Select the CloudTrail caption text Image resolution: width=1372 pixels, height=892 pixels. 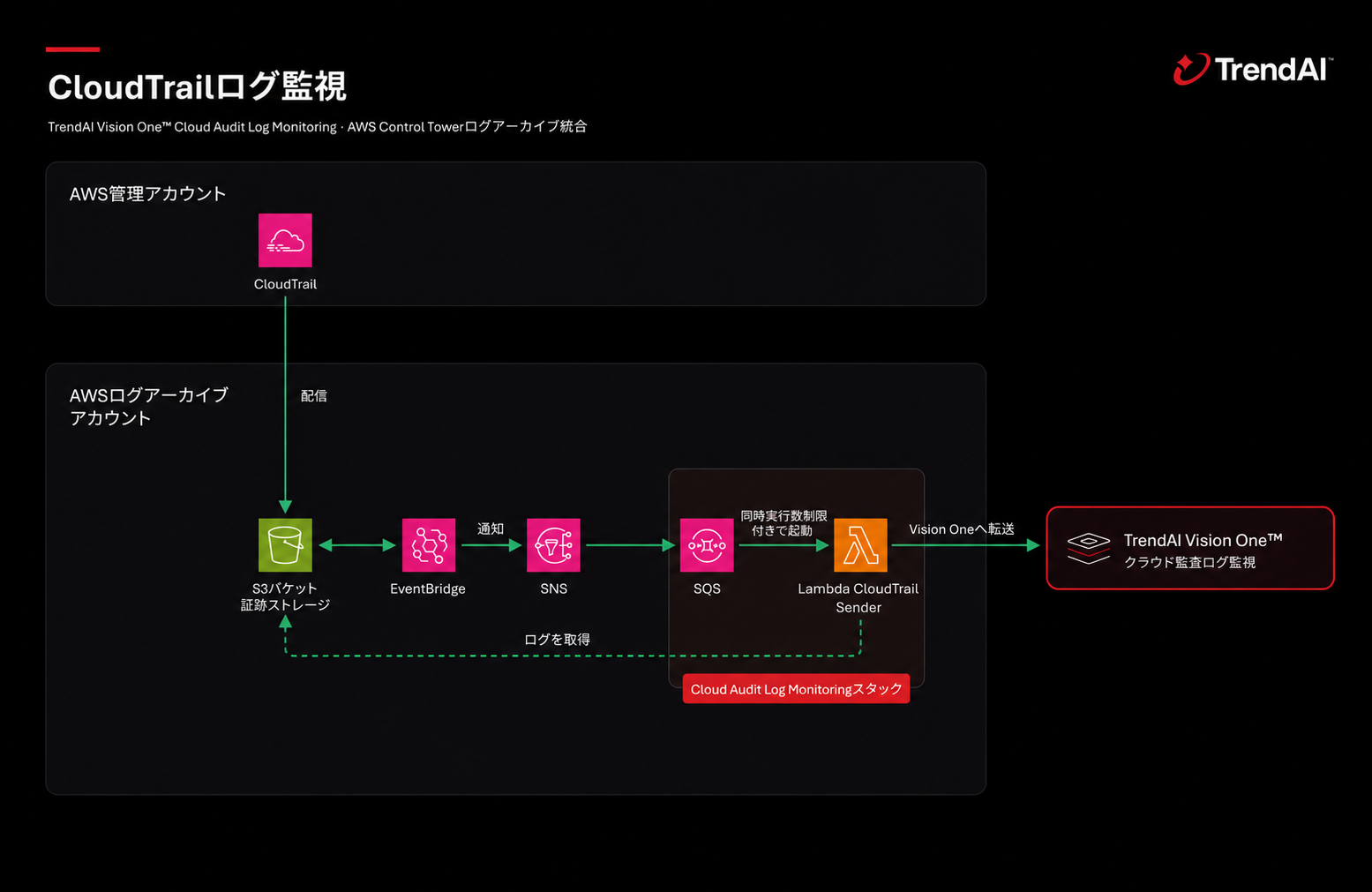285,284
